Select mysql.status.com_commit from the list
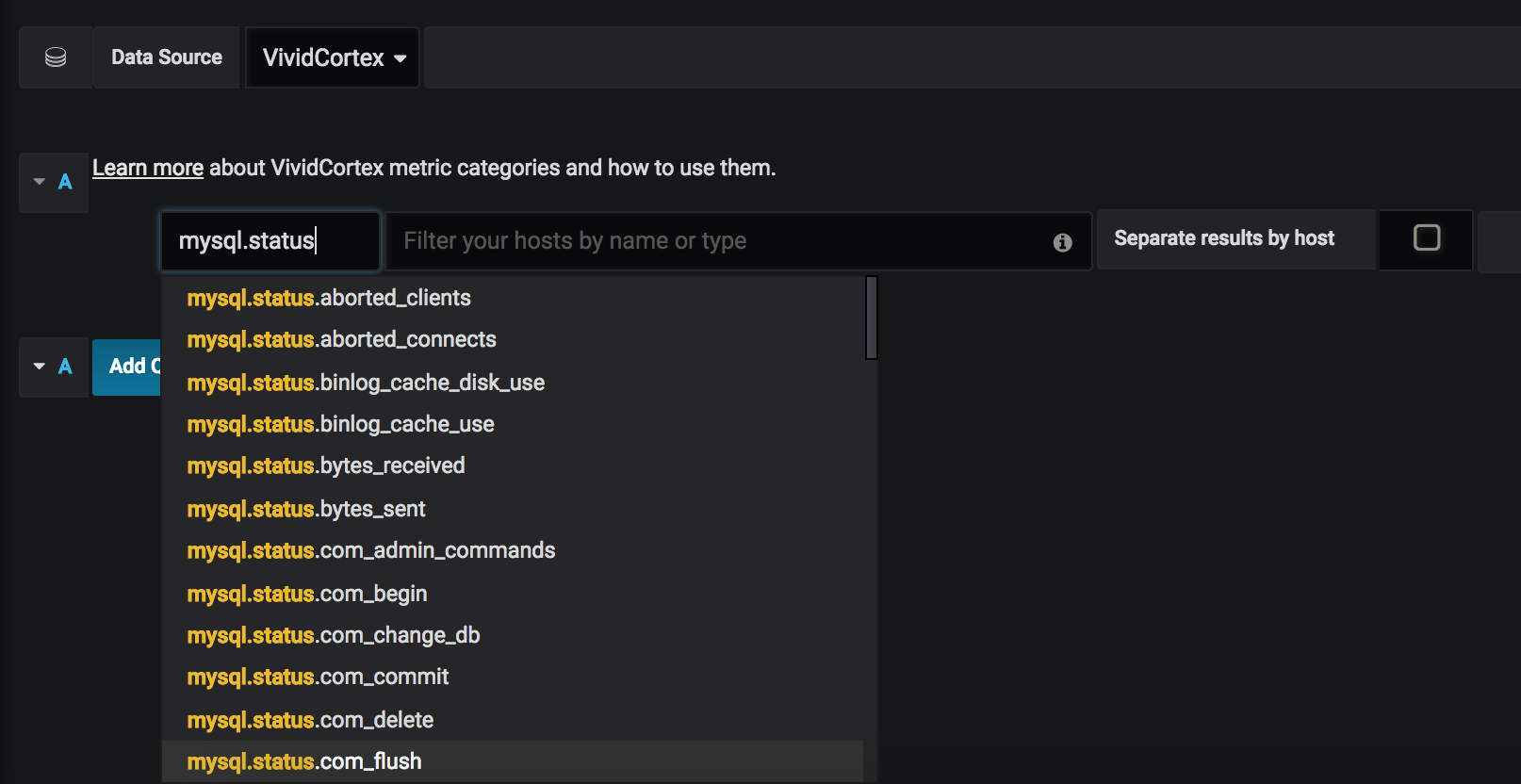 pos(318,677)
